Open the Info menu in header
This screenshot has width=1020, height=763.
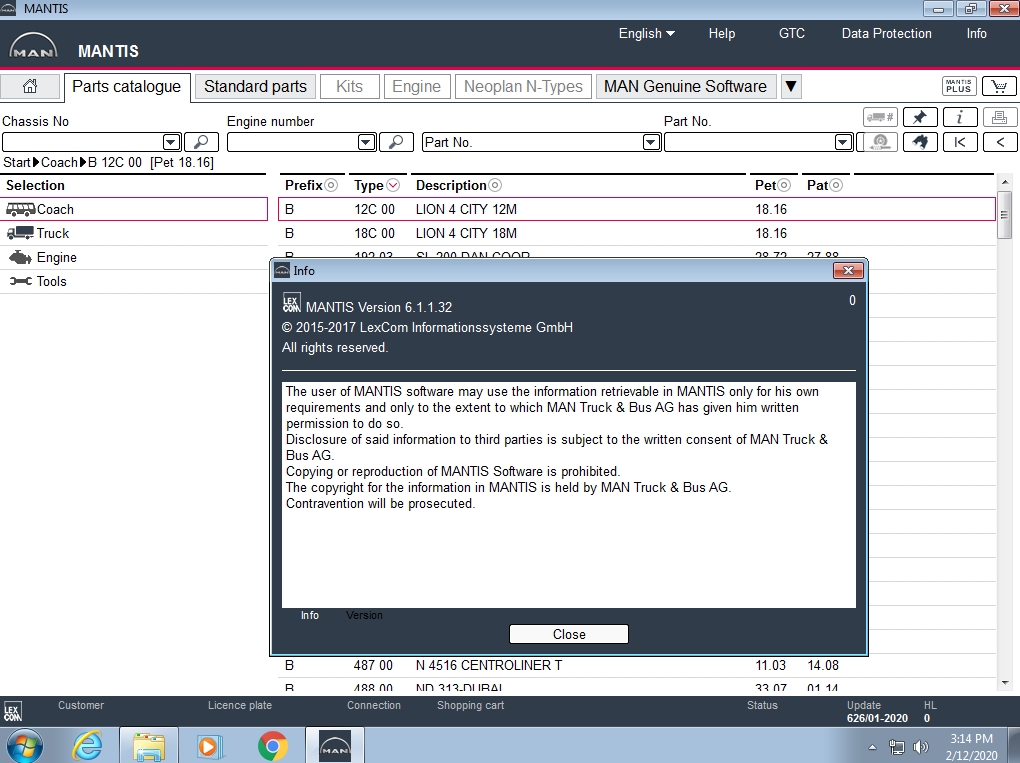[x=976, y=33]
